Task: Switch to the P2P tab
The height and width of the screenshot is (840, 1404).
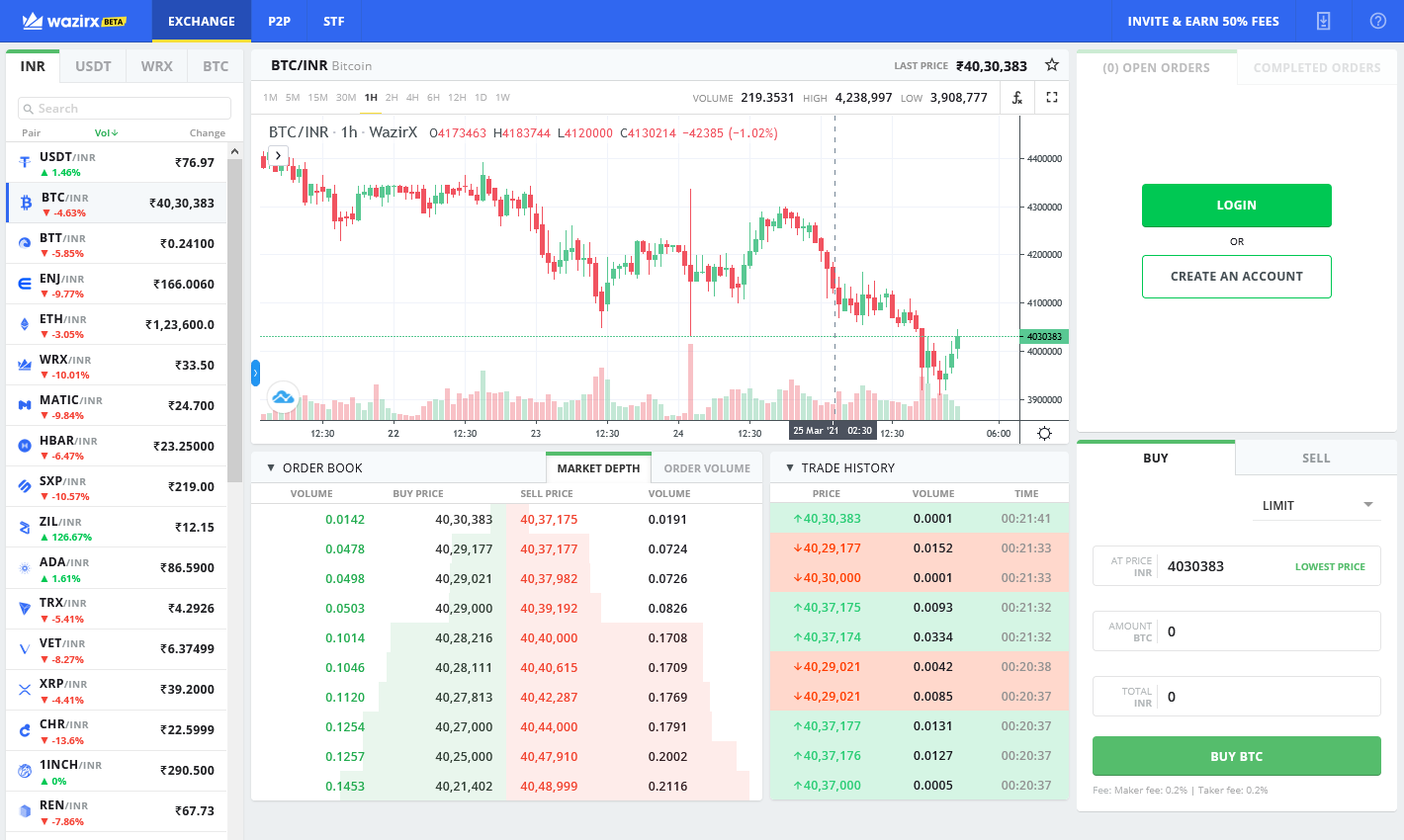Action: click(x=280, y=21)
